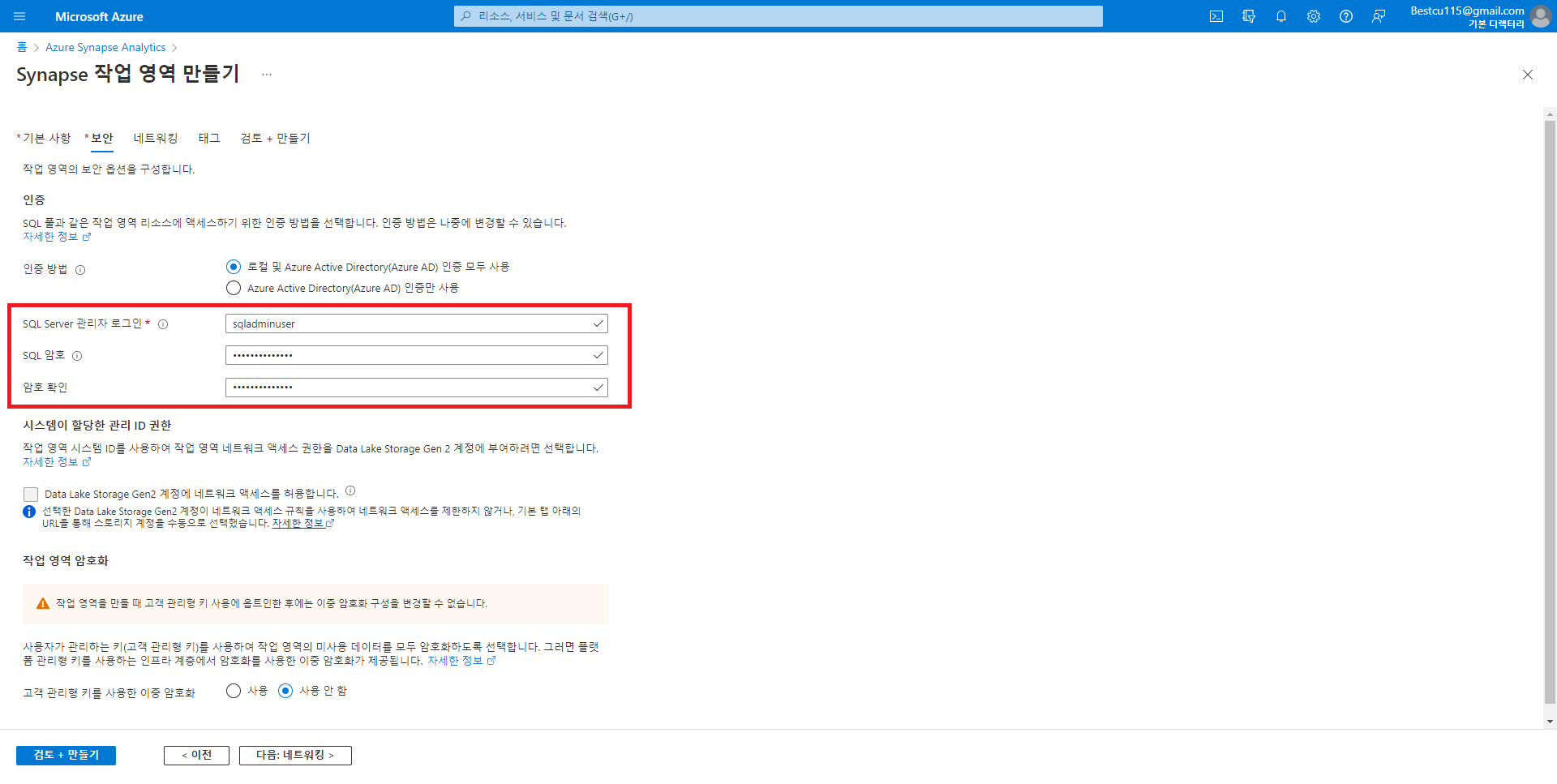Image resolution: width=1557 pixels, height=784 pixels.
Task: Click the 작업 영역 암호화 heading
Action: coord(66,561)
